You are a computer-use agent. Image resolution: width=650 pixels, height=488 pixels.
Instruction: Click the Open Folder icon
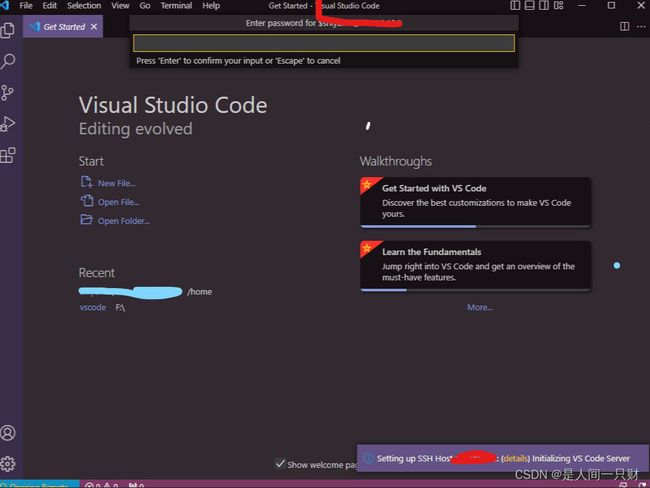86,219
